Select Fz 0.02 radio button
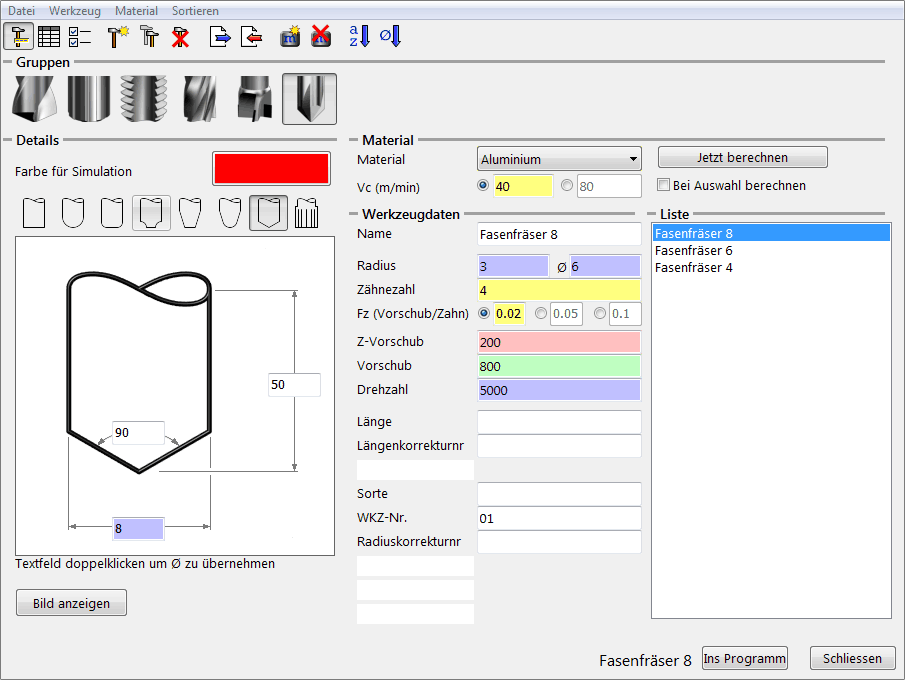Screen dimensions: 905x680 point(484,313)
